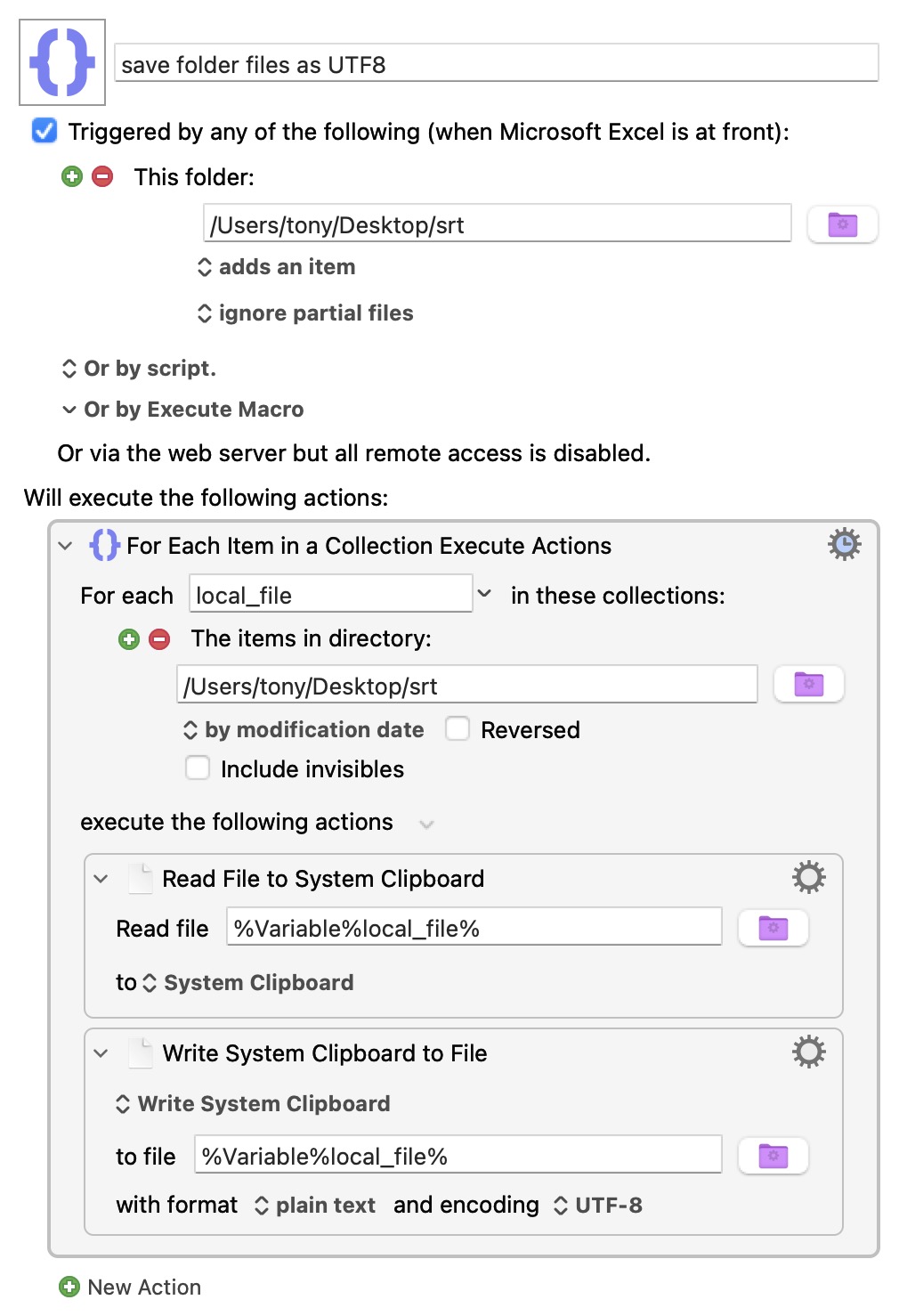
Task: Click the macro curly braces icon
Action: coord(62,62)
